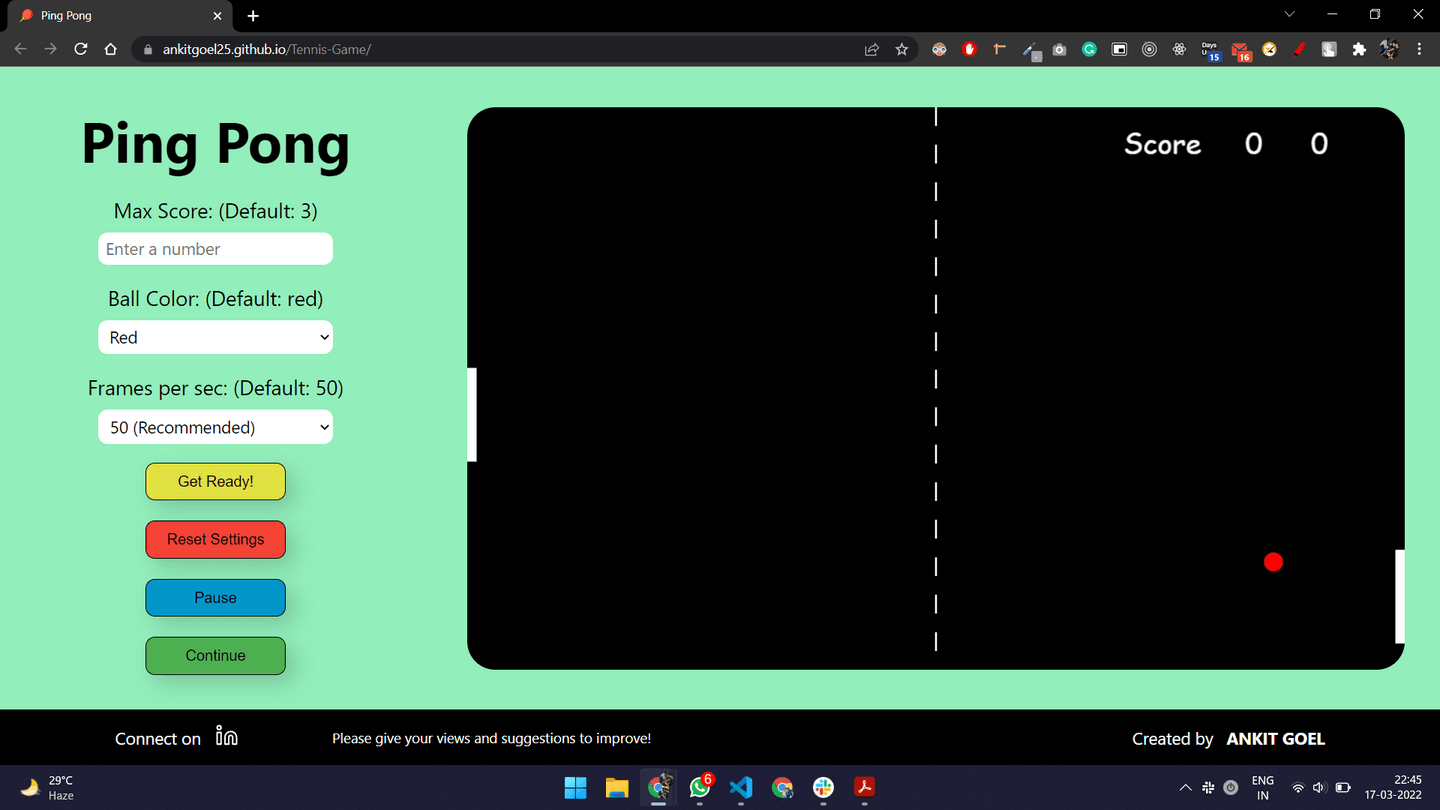The height and width of the screenshot is (810, 1440).
Task: Click the concentric circles extension icon
Action: pyautogui.click(x=1149, y=49)
